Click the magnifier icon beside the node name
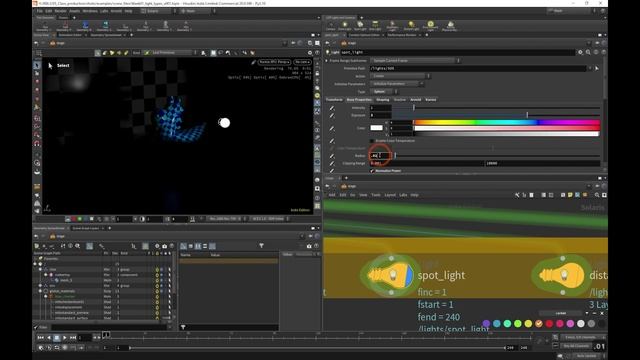Image resolution: width=640 pixels, height=360 pixels. [x=588, y=52]
